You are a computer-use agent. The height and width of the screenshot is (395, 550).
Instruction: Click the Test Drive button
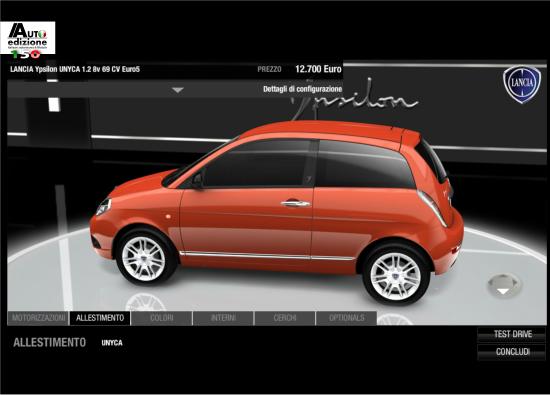coord(512,334)
